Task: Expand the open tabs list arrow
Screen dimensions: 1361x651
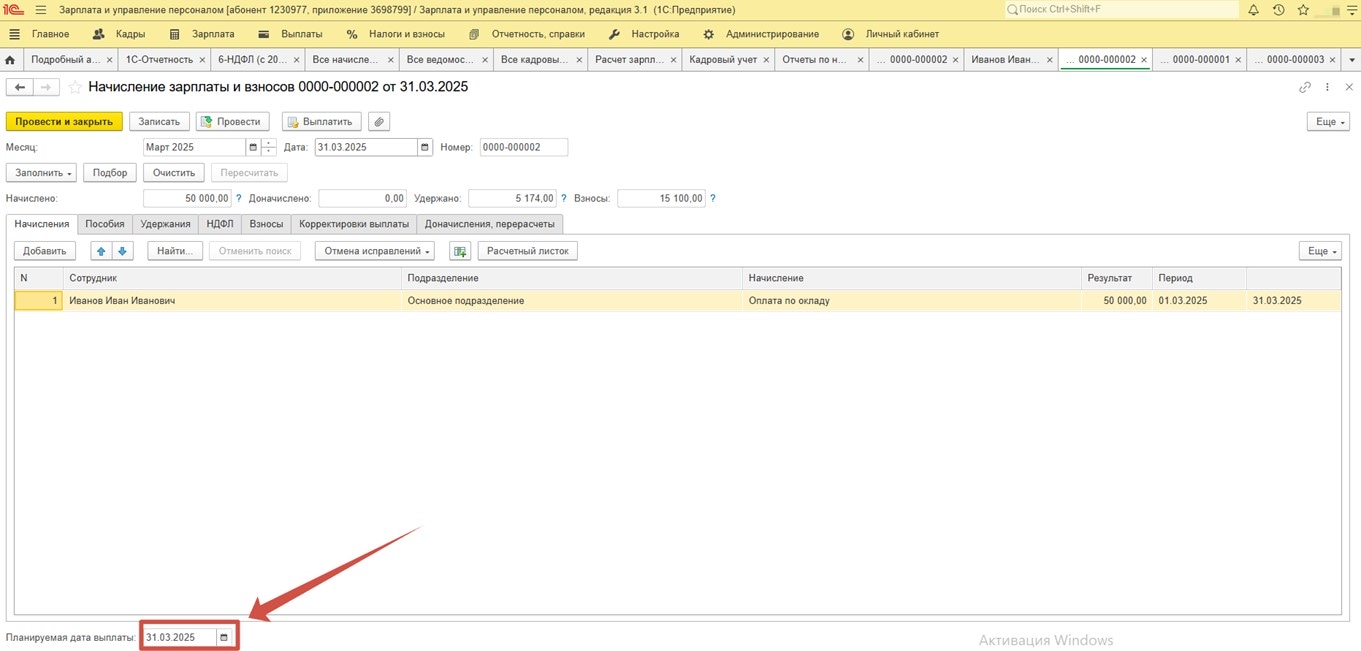Action: tap(1352, 60)
